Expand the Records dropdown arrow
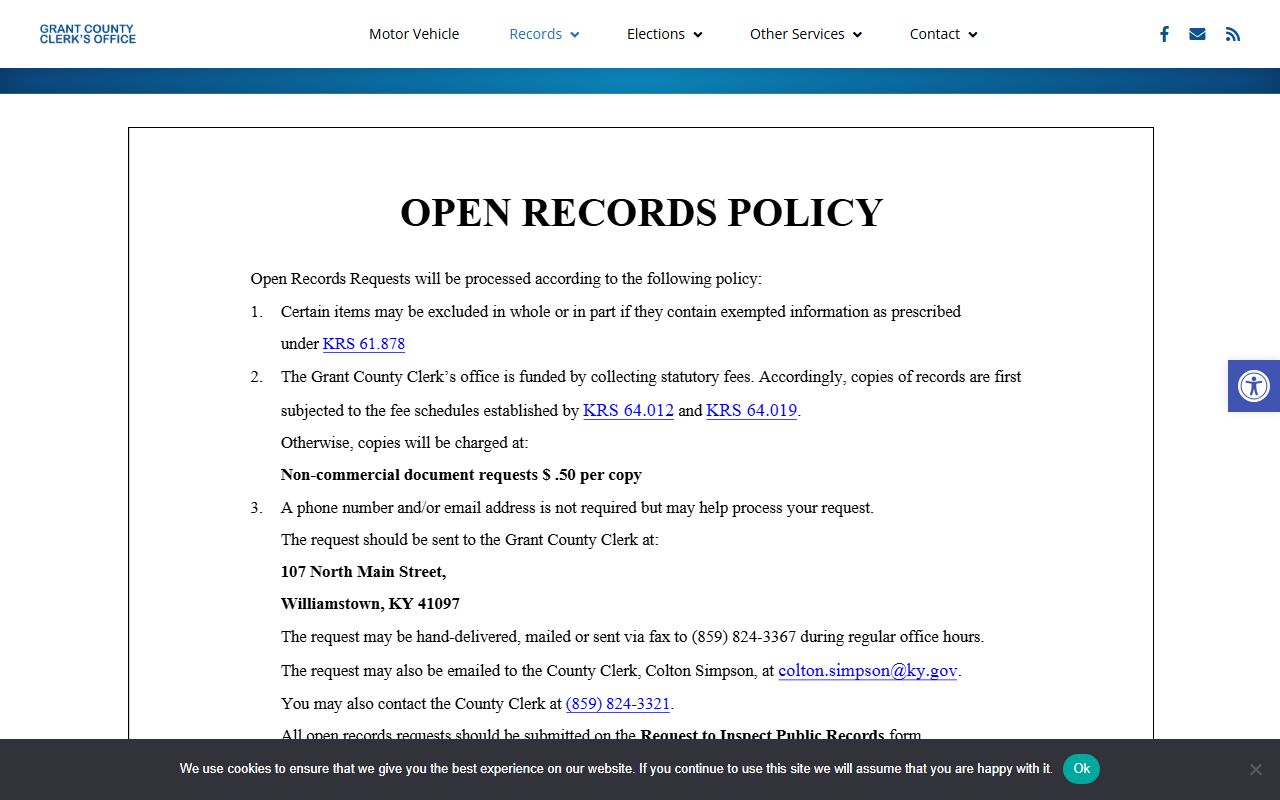The width and height of the screenshot is (1280, 800). 575,35
